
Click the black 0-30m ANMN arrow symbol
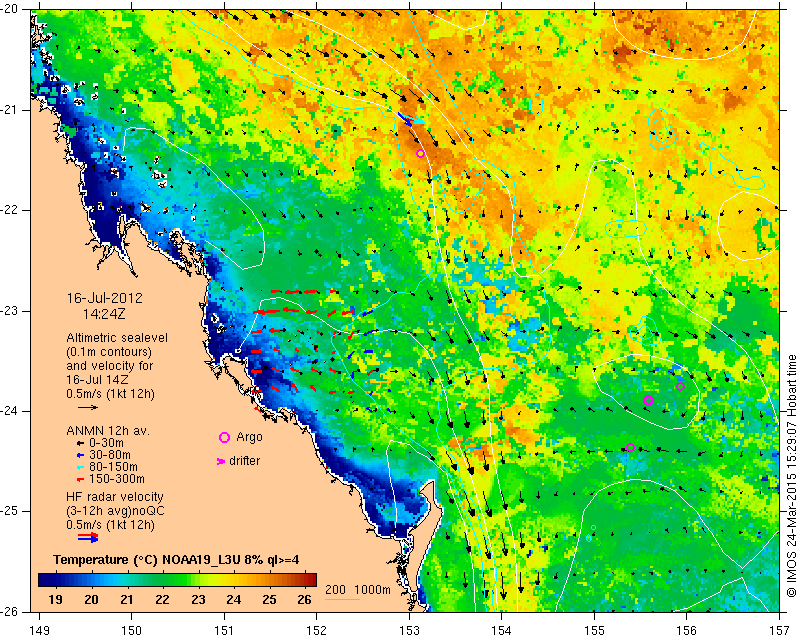80,443
